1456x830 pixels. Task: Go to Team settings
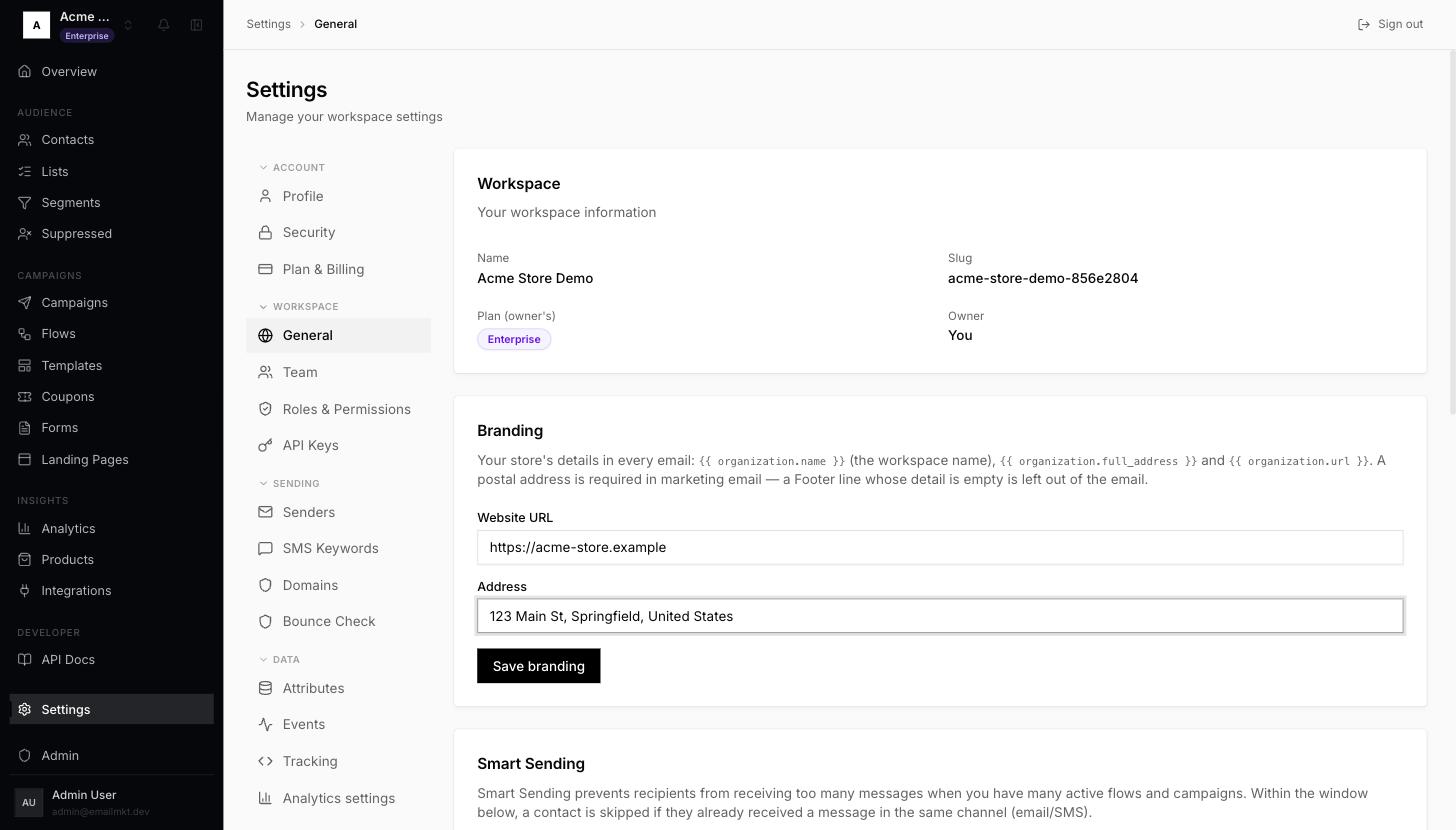(x=338, y=373)
